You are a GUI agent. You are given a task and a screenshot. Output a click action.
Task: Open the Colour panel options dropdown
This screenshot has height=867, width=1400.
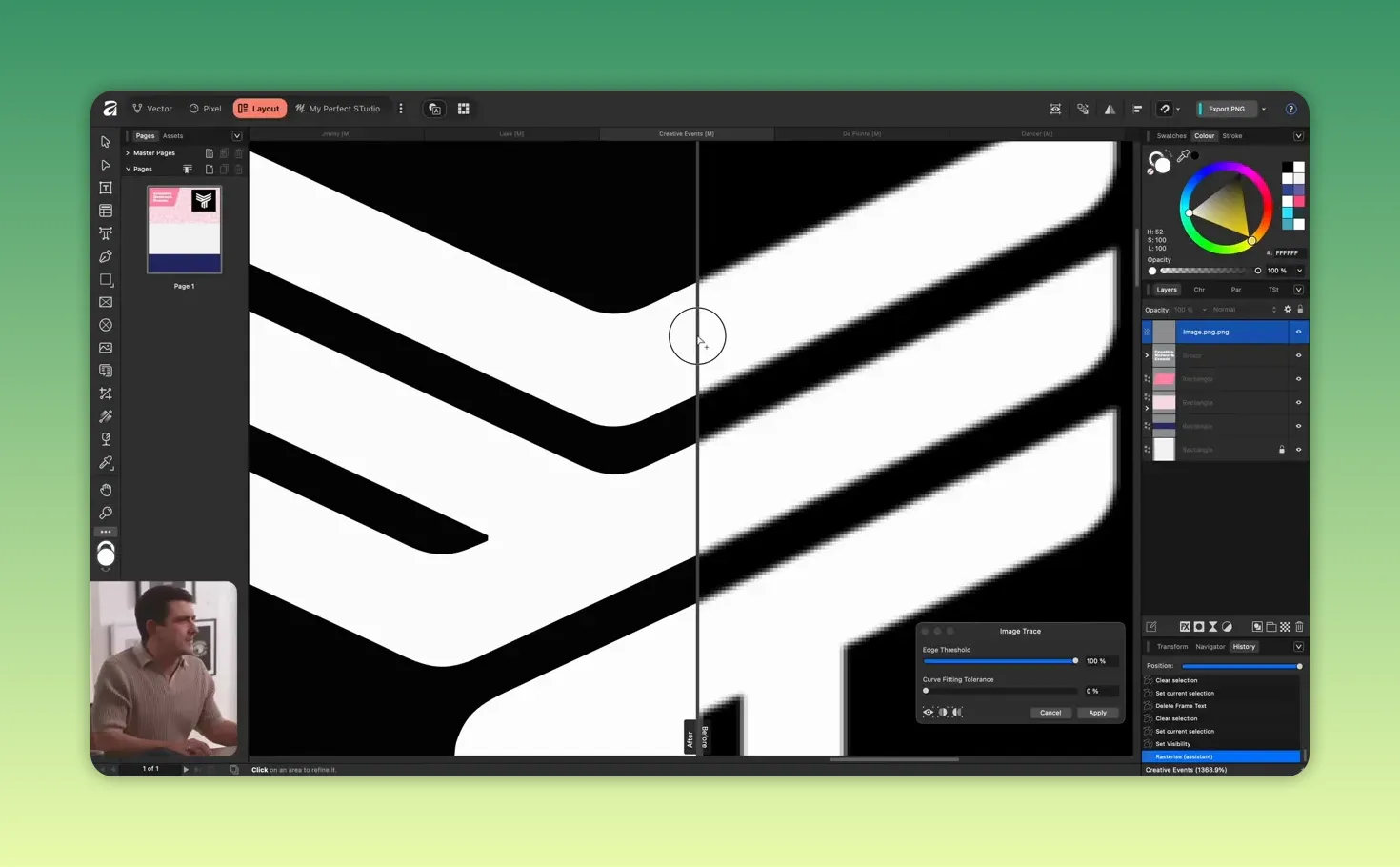pos(1298,136)
